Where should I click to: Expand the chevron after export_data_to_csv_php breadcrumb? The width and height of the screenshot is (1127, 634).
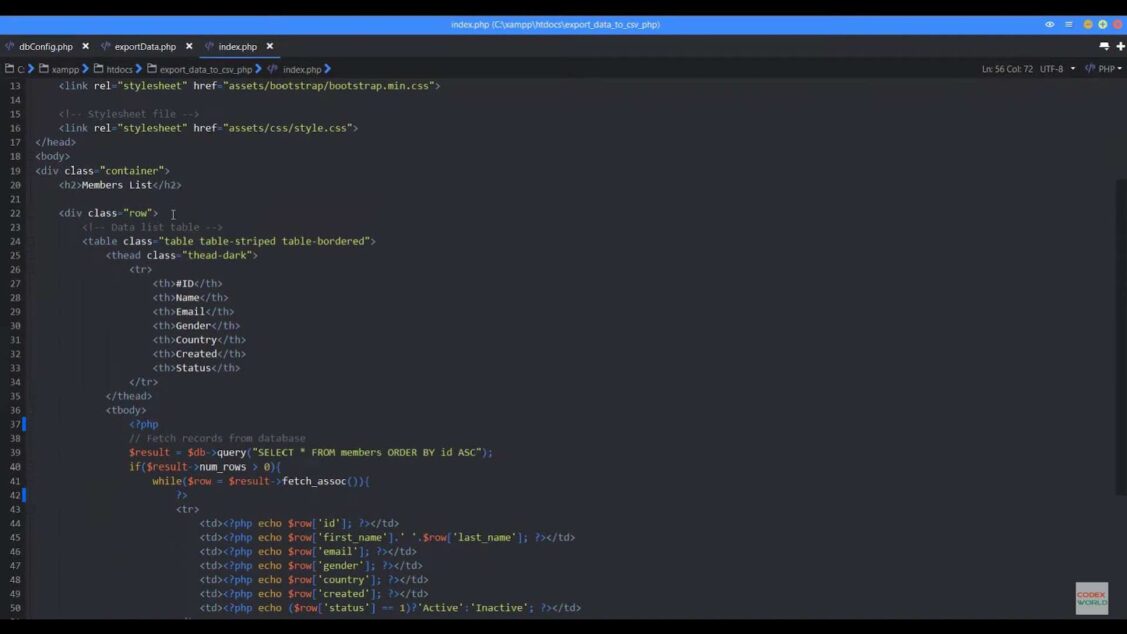click(258, 69)
